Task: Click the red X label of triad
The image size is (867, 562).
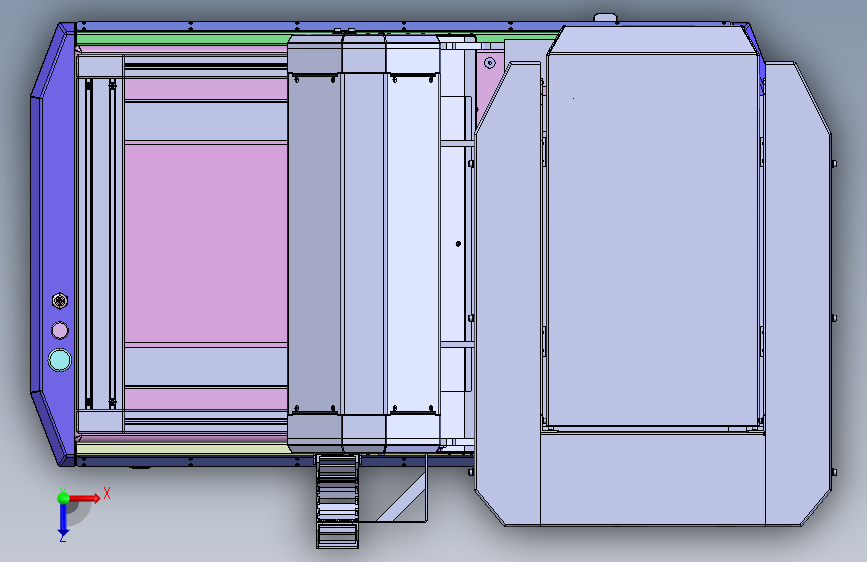Action: 107,493
